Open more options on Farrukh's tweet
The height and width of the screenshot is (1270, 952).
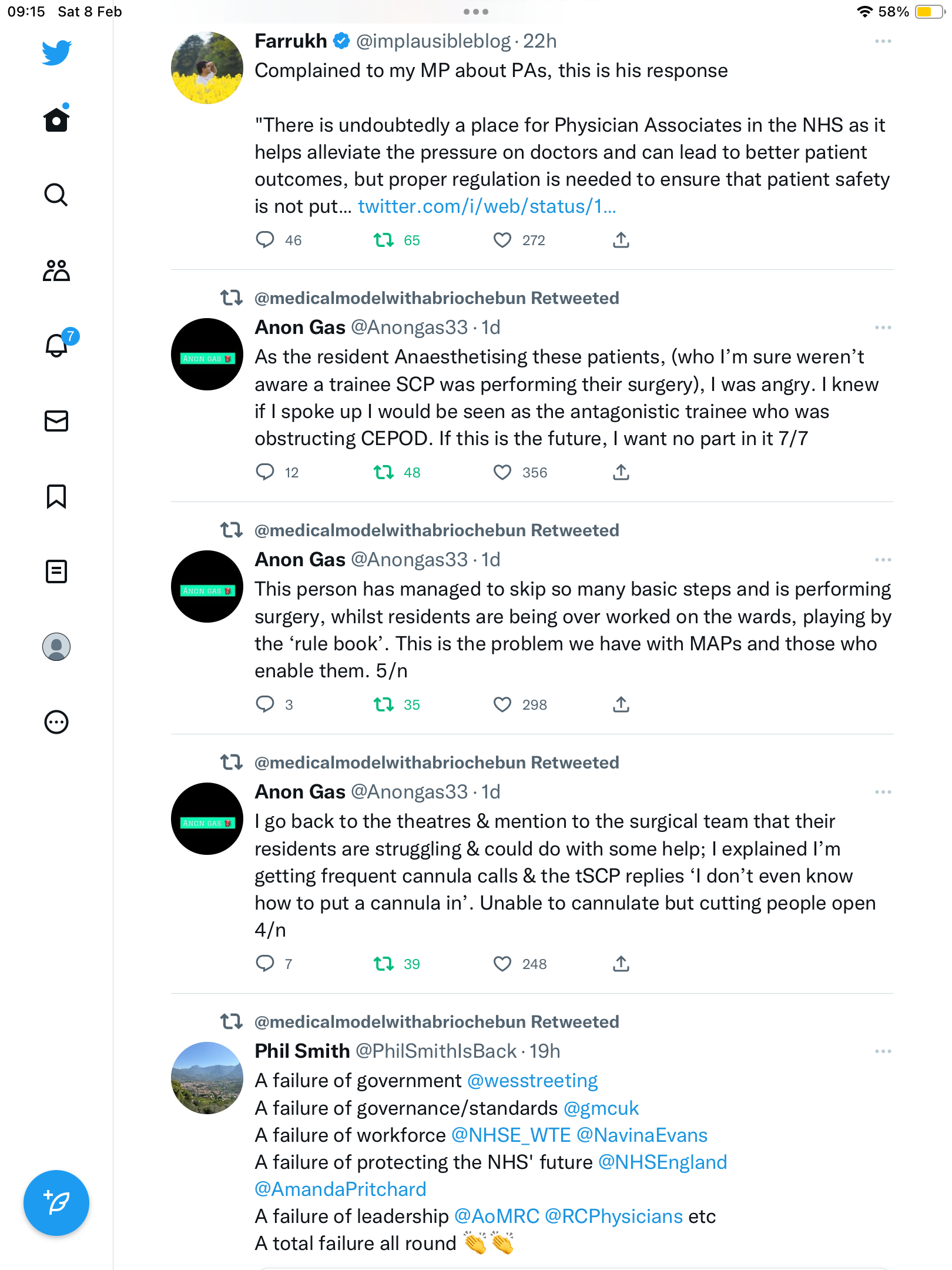pyautogui.click(x=883, y=41)
